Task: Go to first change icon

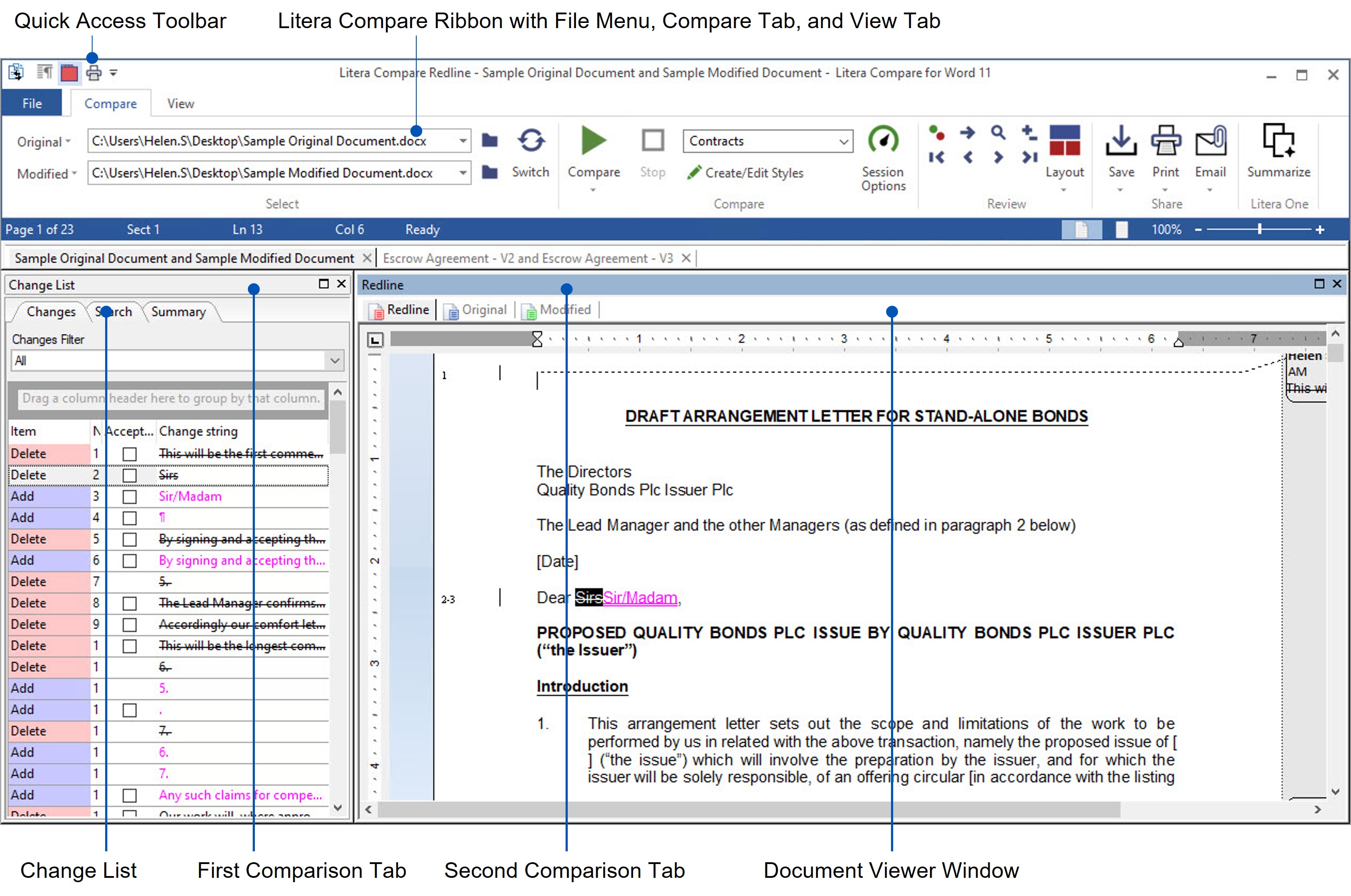Action: tap(936, 157)
